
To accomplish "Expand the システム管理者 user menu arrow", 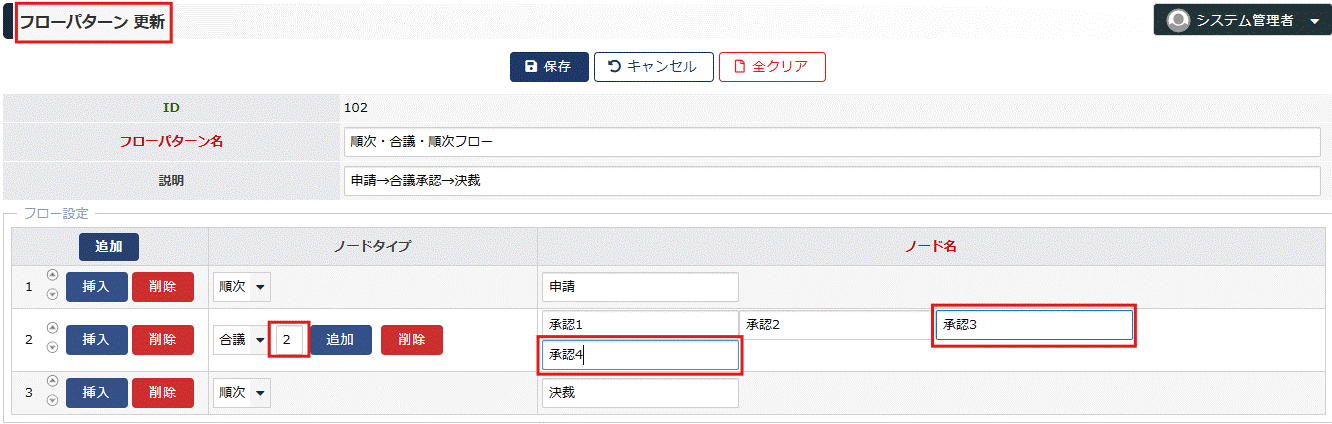I will point(1314,21).
